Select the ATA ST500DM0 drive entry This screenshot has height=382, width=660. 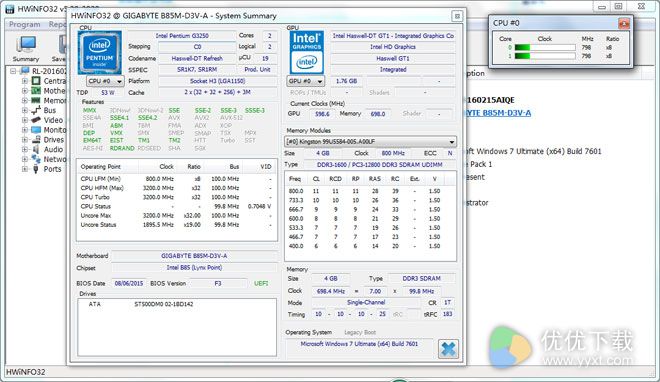(x=141, y=304)
